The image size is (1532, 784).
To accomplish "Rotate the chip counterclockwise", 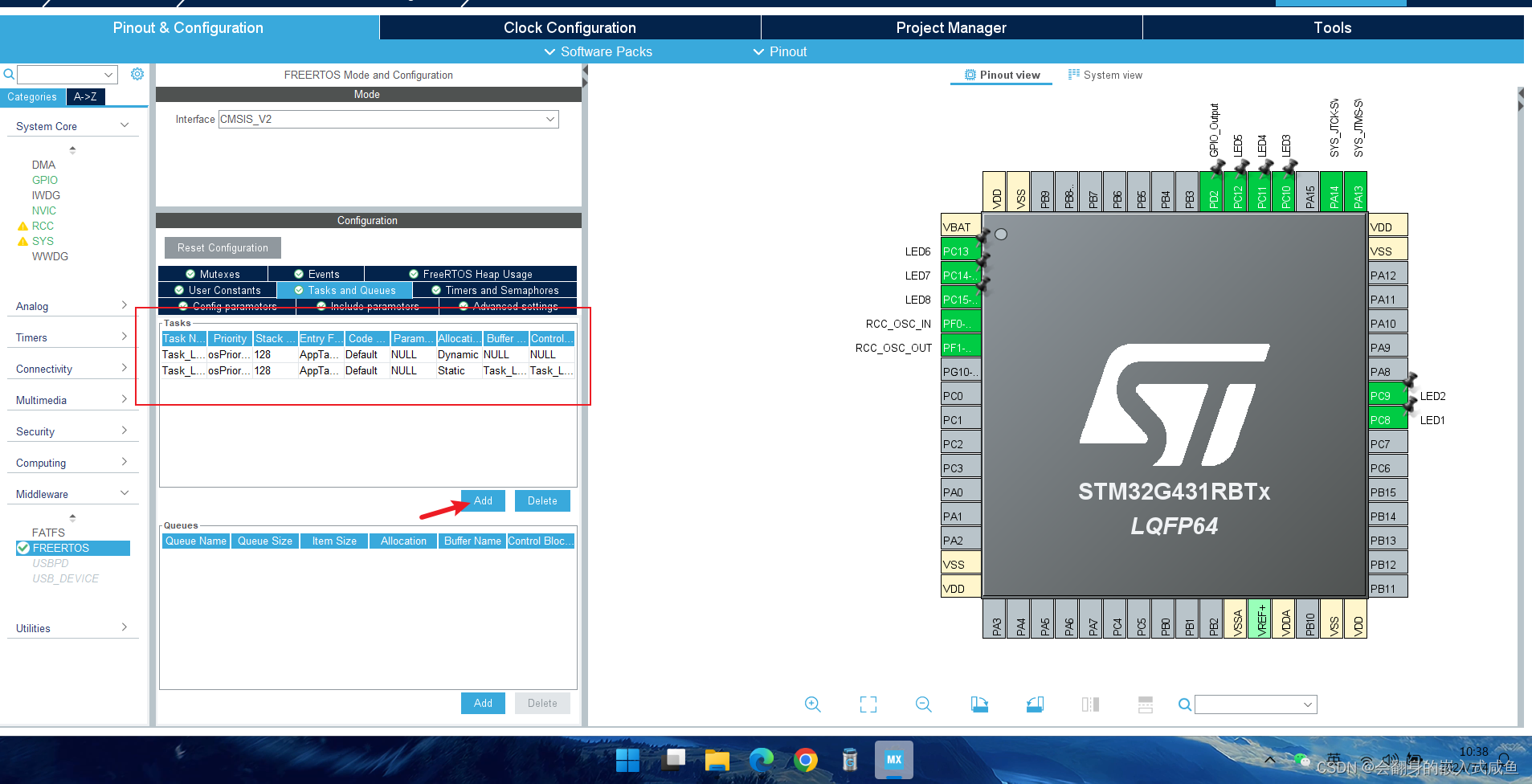I will [1035, 704].
